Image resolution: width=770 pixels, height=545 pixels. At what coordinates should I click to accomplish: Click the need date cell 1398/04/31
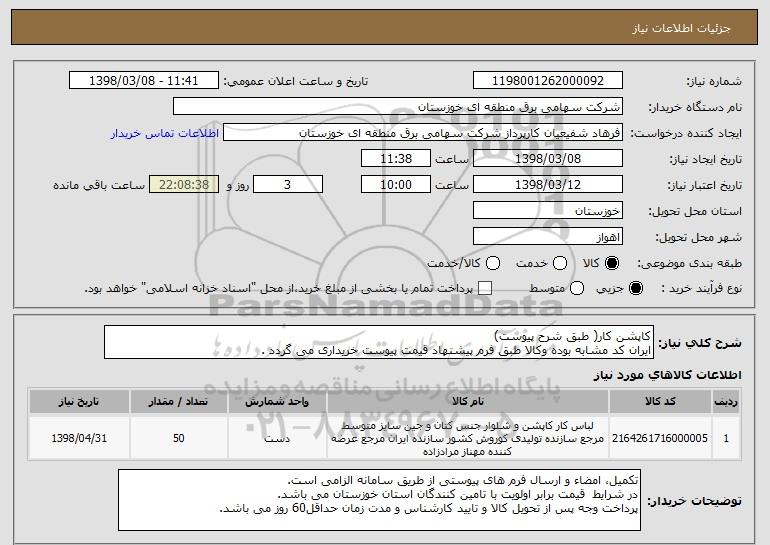(x=79, y=438)
